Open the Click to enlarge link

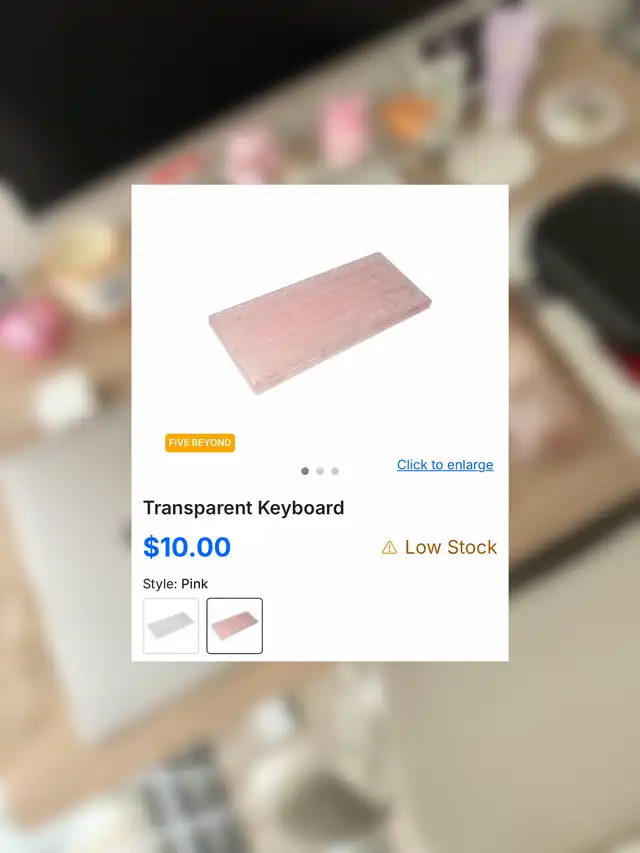click(445, 465)
